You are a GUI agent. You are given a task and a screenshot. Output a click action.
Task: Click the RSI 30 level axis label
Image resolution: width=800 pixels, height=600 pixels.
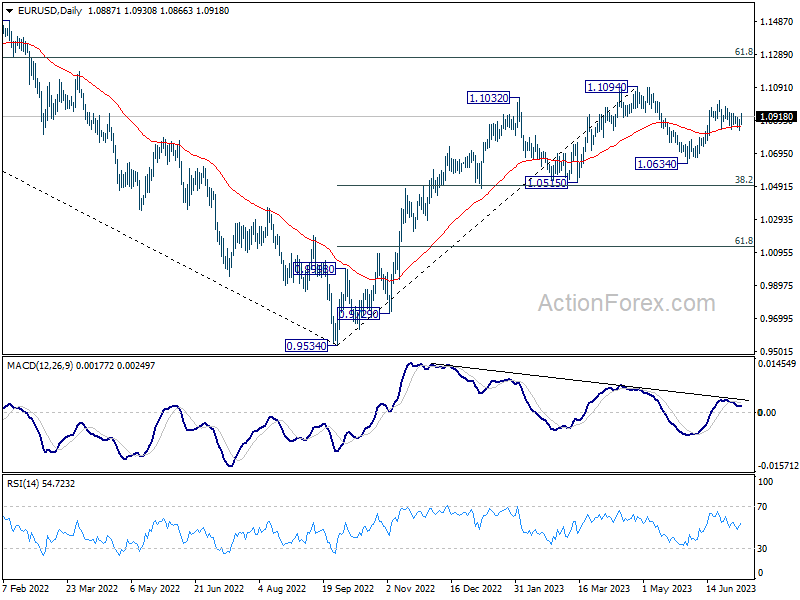(x=762, y=548)
